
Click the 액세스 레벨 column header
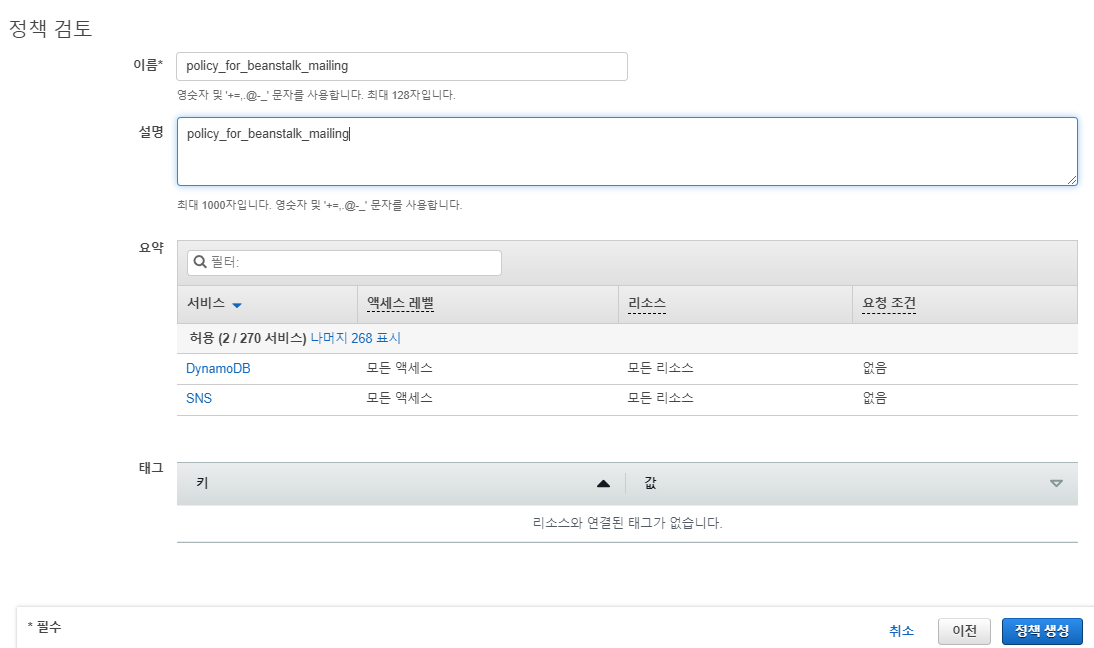tap(400, 303)
